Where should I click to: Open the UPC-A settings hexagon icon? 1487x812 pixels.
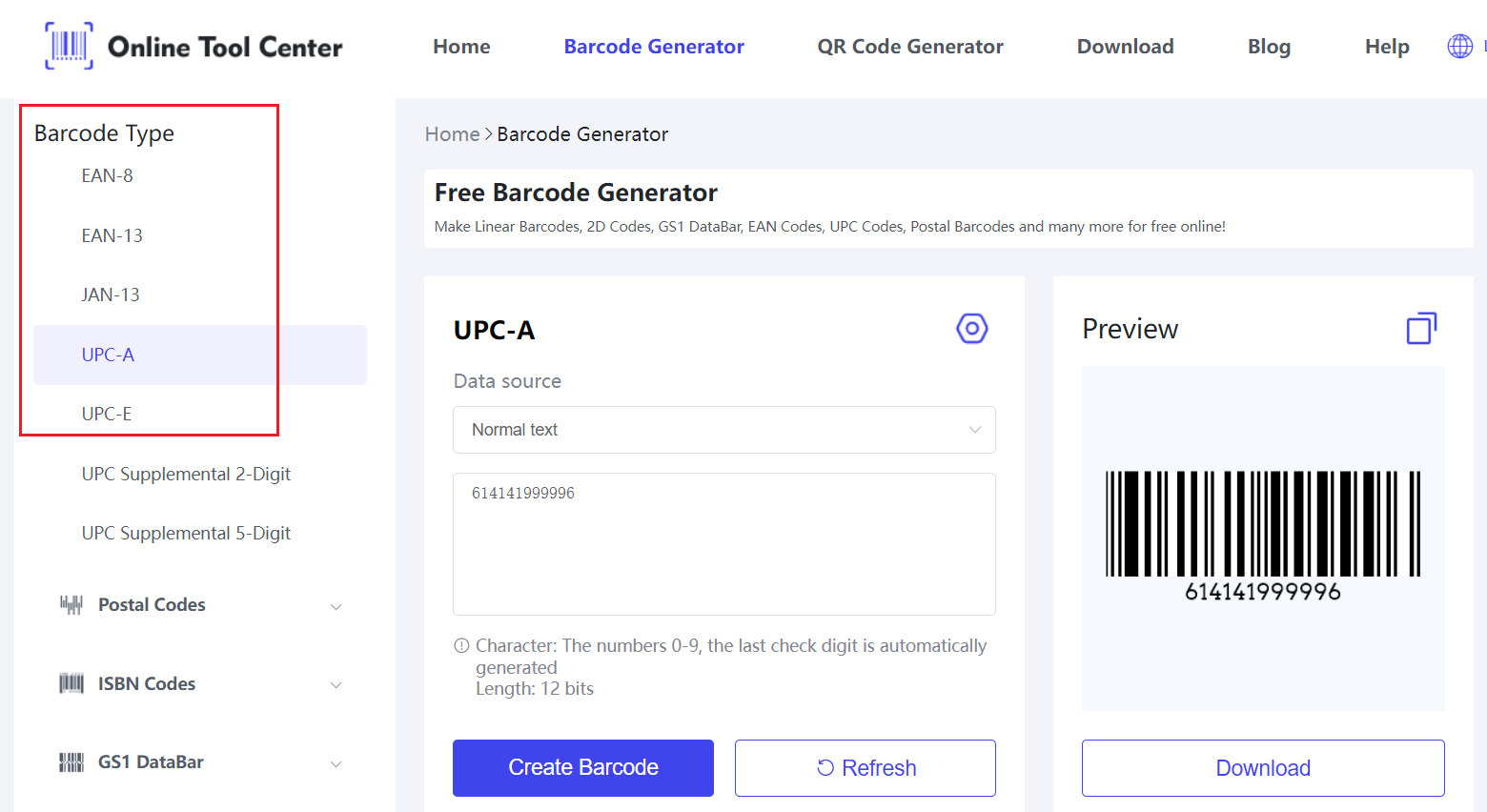(971, 329)
